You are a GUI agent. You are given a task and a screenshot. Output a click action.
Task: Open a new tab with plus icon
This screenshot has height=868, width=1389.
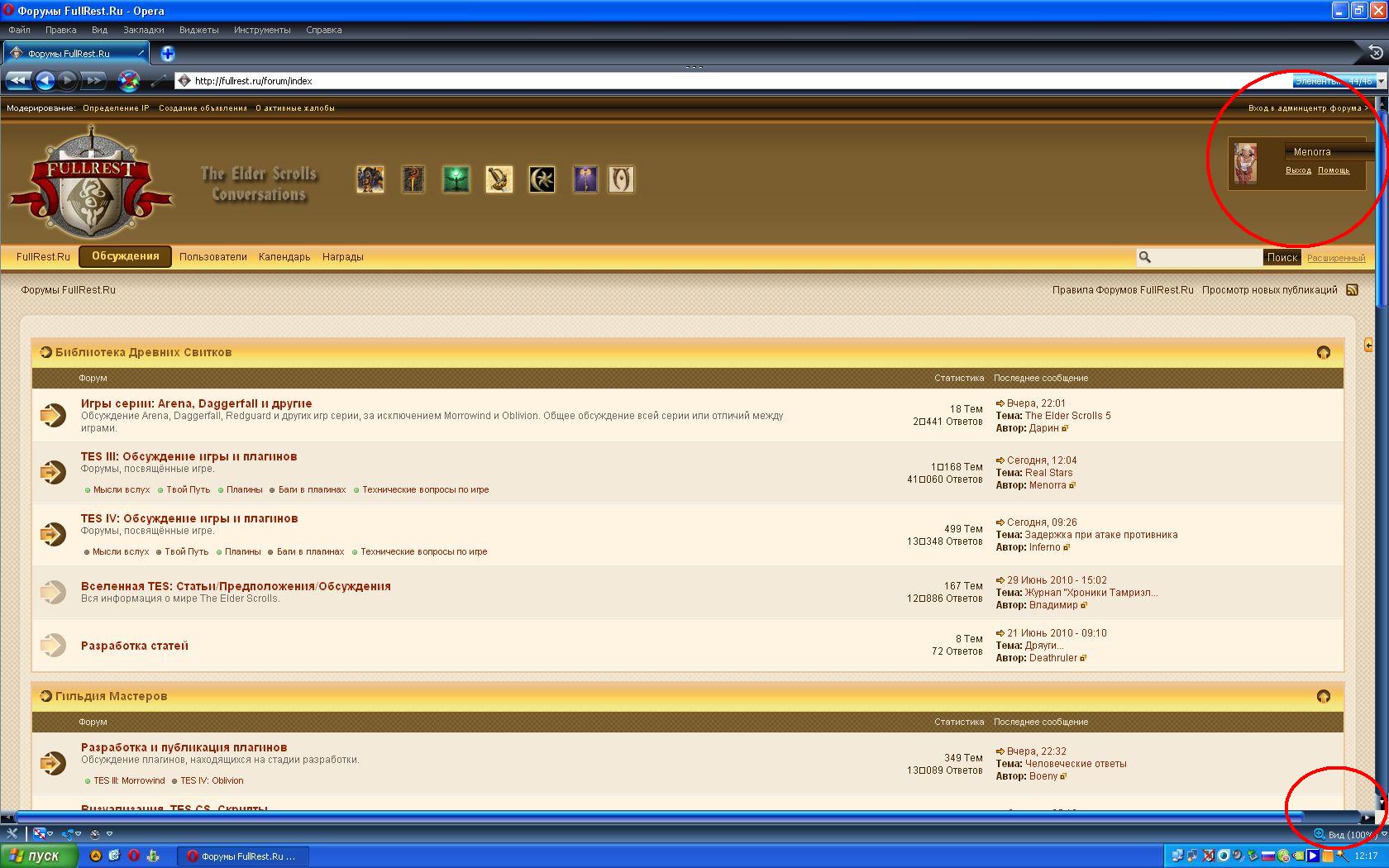point(168,54)
